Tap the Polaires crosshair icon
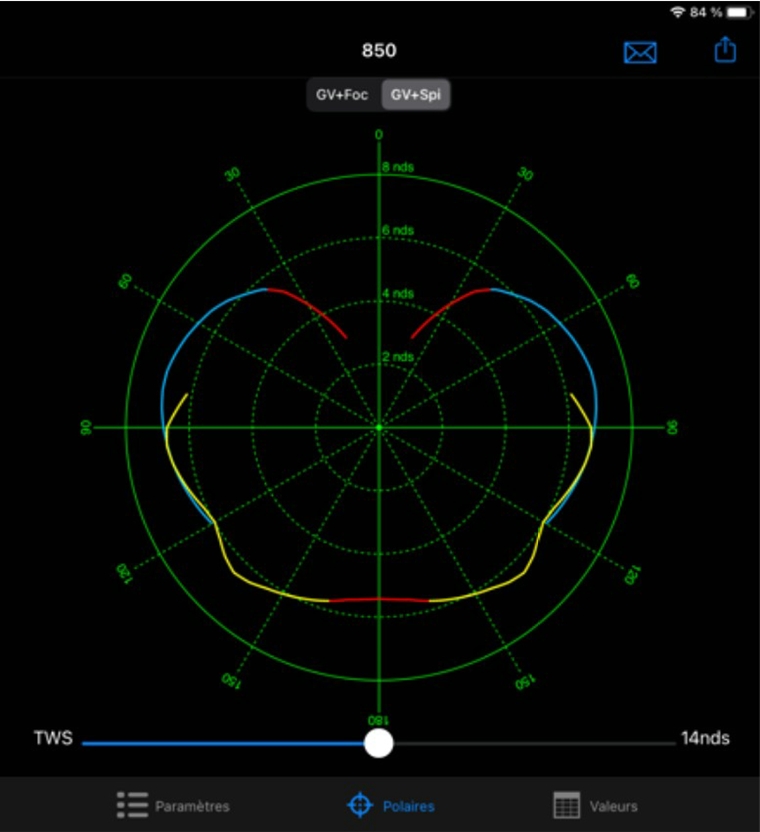The height and width of the screenshot is (832, 760). pyautogui.click(x=359, y=805)
